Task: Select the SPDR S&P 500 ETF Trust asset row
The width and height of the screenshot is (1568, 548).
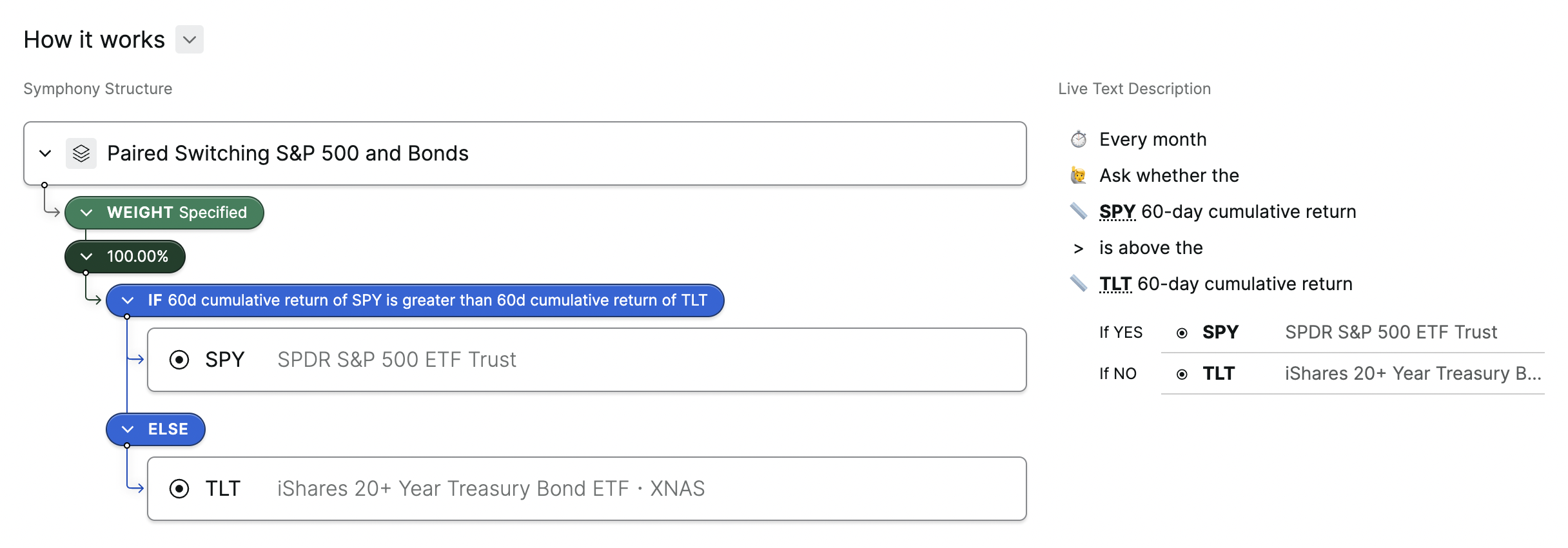Action: pos(587,360)
